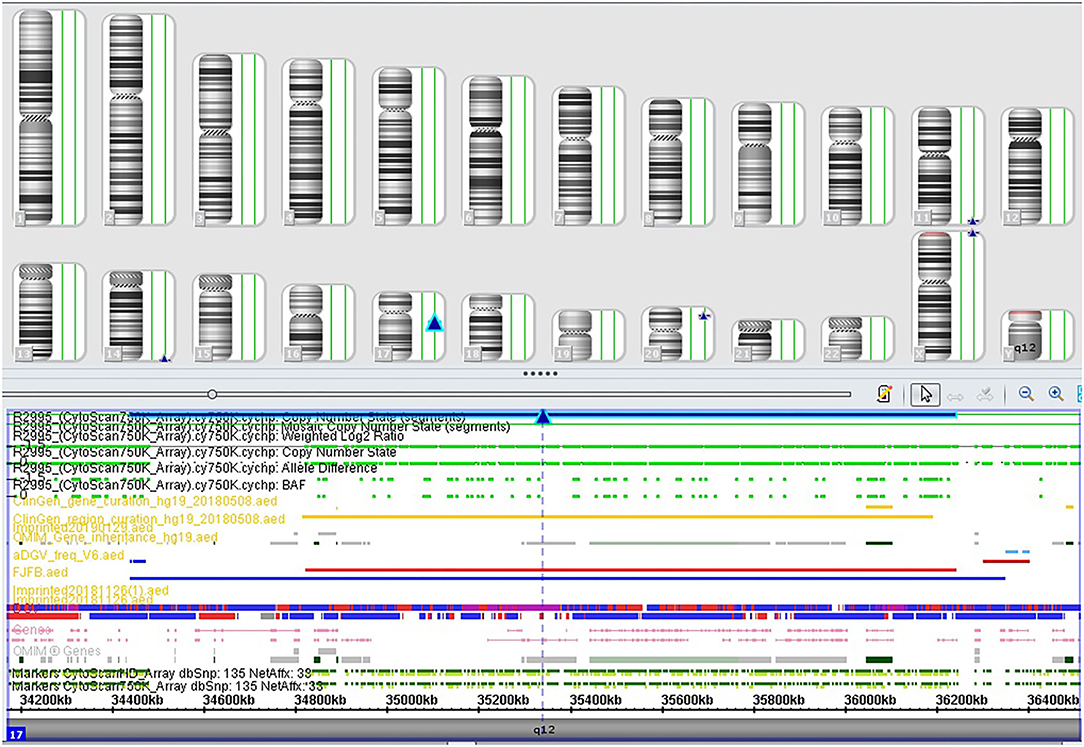1084x747 pixels.
Task: Click the Markers CytoScanHD_Array track label
Action: tap(162, 672)
